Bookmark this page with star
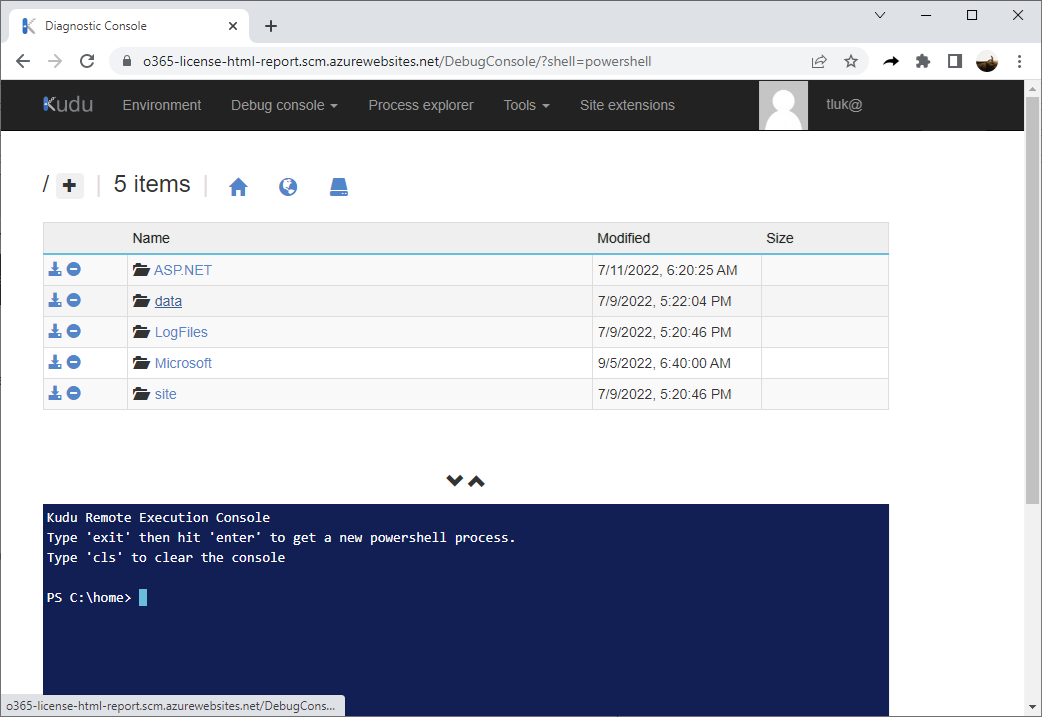Image resolution: width=1042 pixels, height=717 pixels. coord(851,61)
